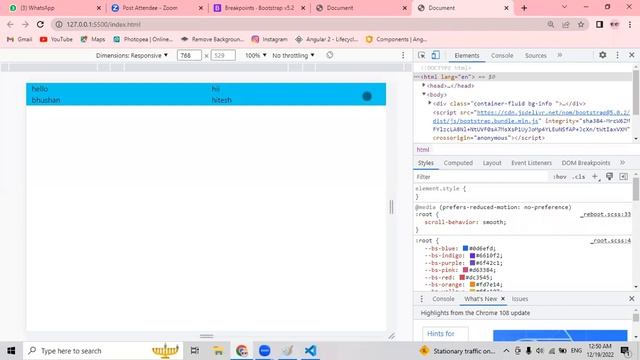
Task: Bookmark this page star icon
Action: click(581, 24)
